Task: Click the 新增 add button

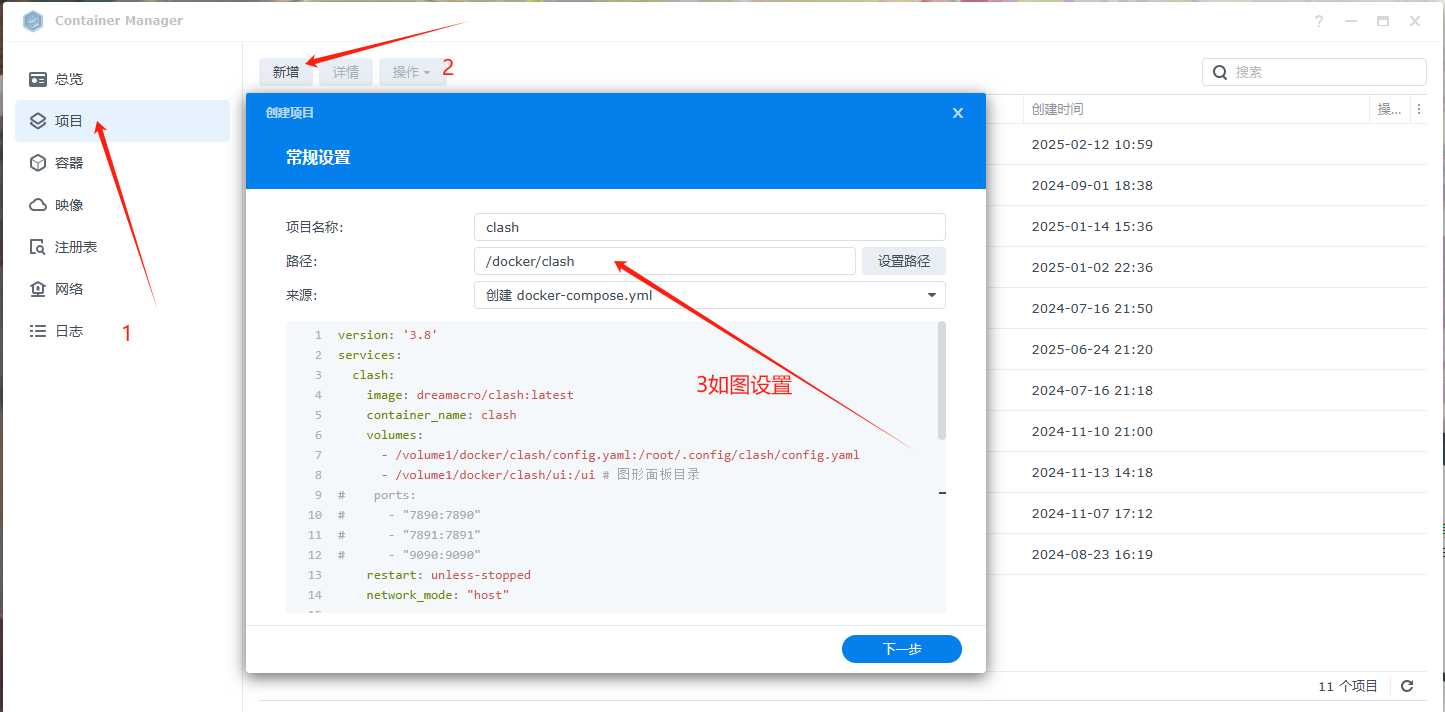Action: pyautogui.click(x=286, y=72)
